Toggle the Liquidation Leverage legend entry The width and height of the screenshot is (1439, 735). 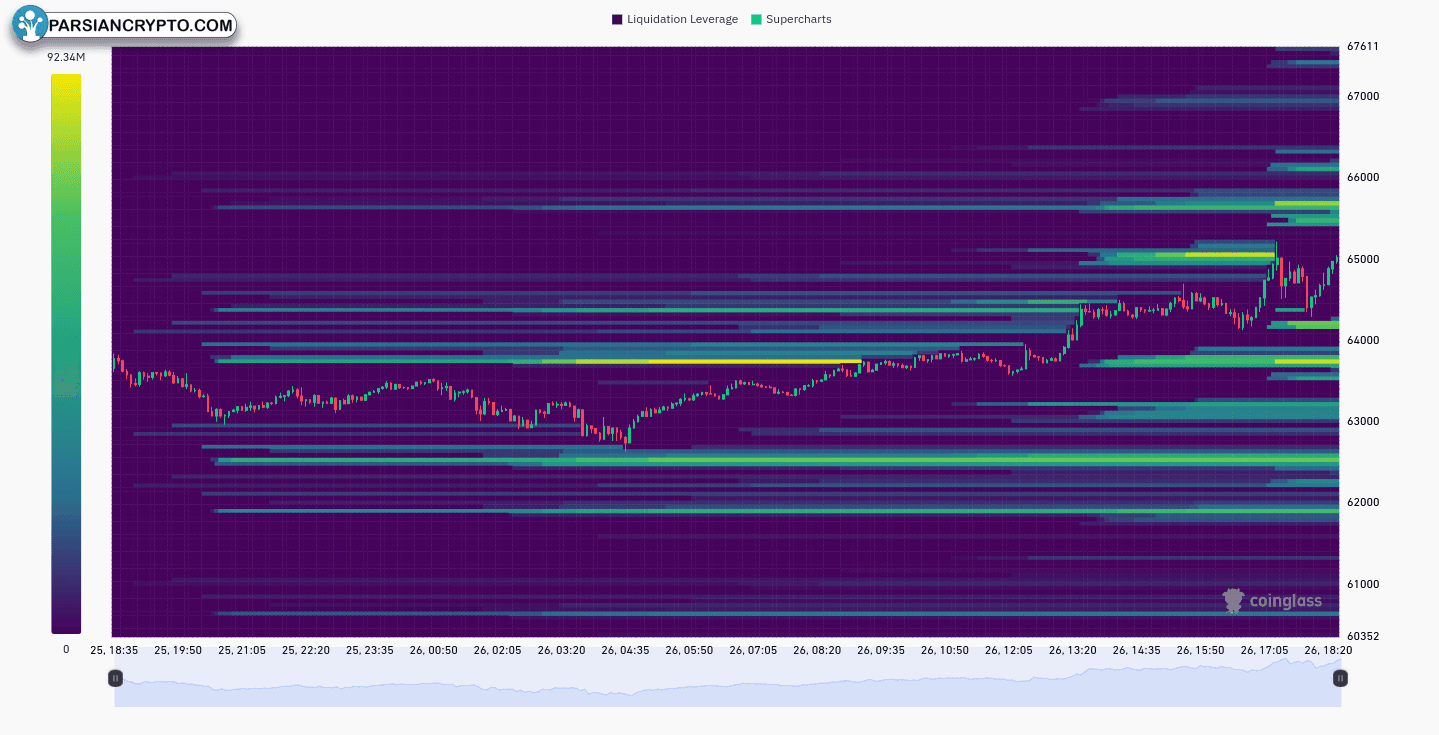[x=675, y=19]
